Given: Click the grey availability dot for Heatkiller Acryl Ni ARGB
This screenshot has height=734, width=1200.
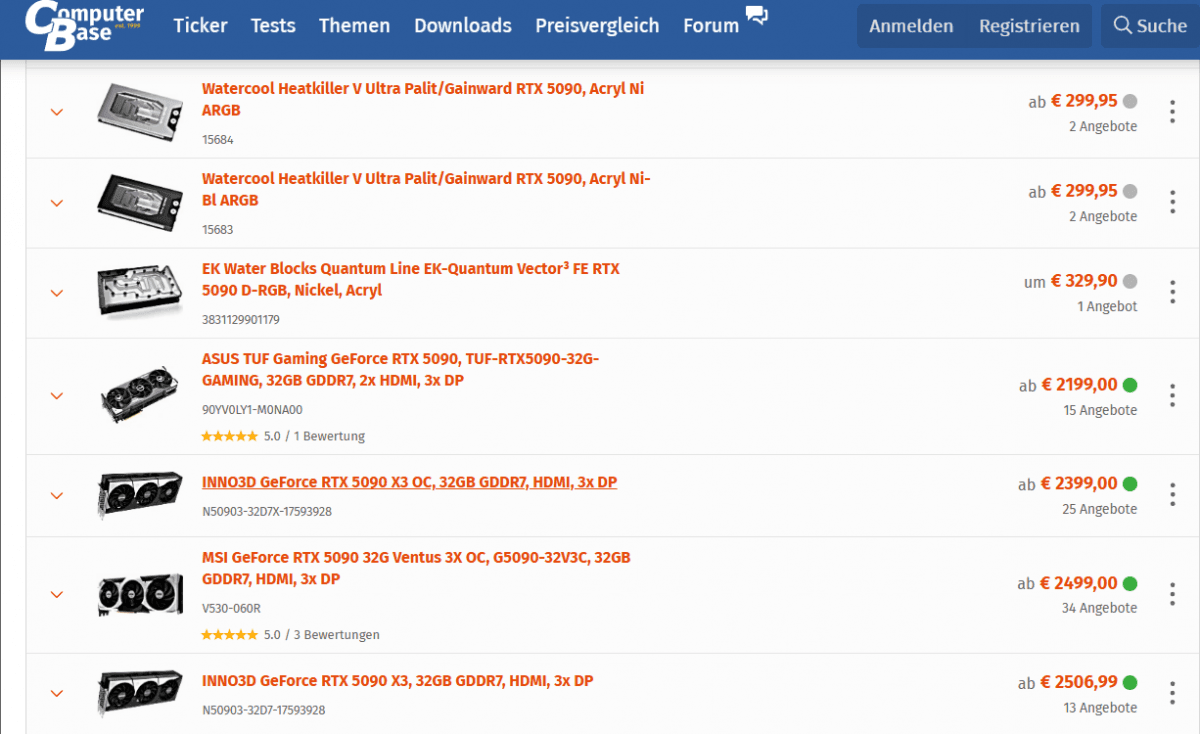Looking at the screenshot, I should click(1130, 101).
